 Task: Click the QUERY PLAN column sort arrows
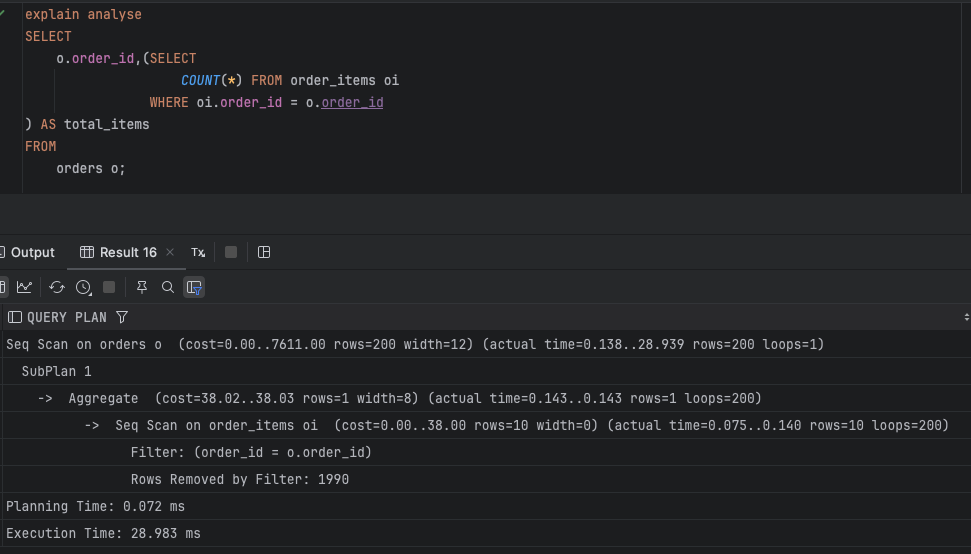[966, 318]
